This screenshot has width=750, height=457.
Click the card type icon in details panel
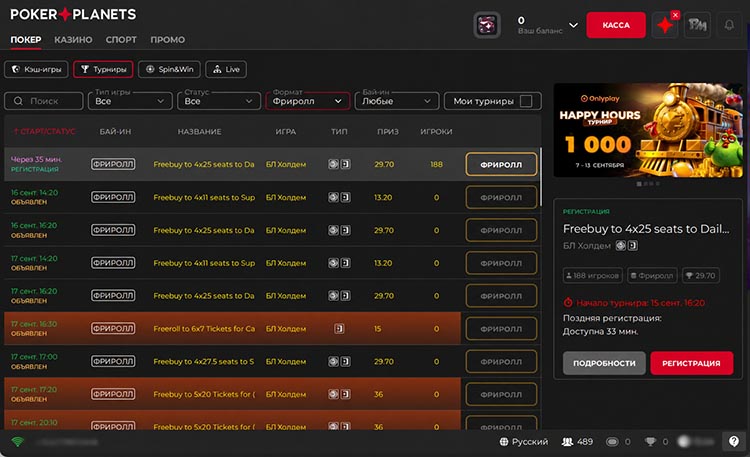[632, 245]
